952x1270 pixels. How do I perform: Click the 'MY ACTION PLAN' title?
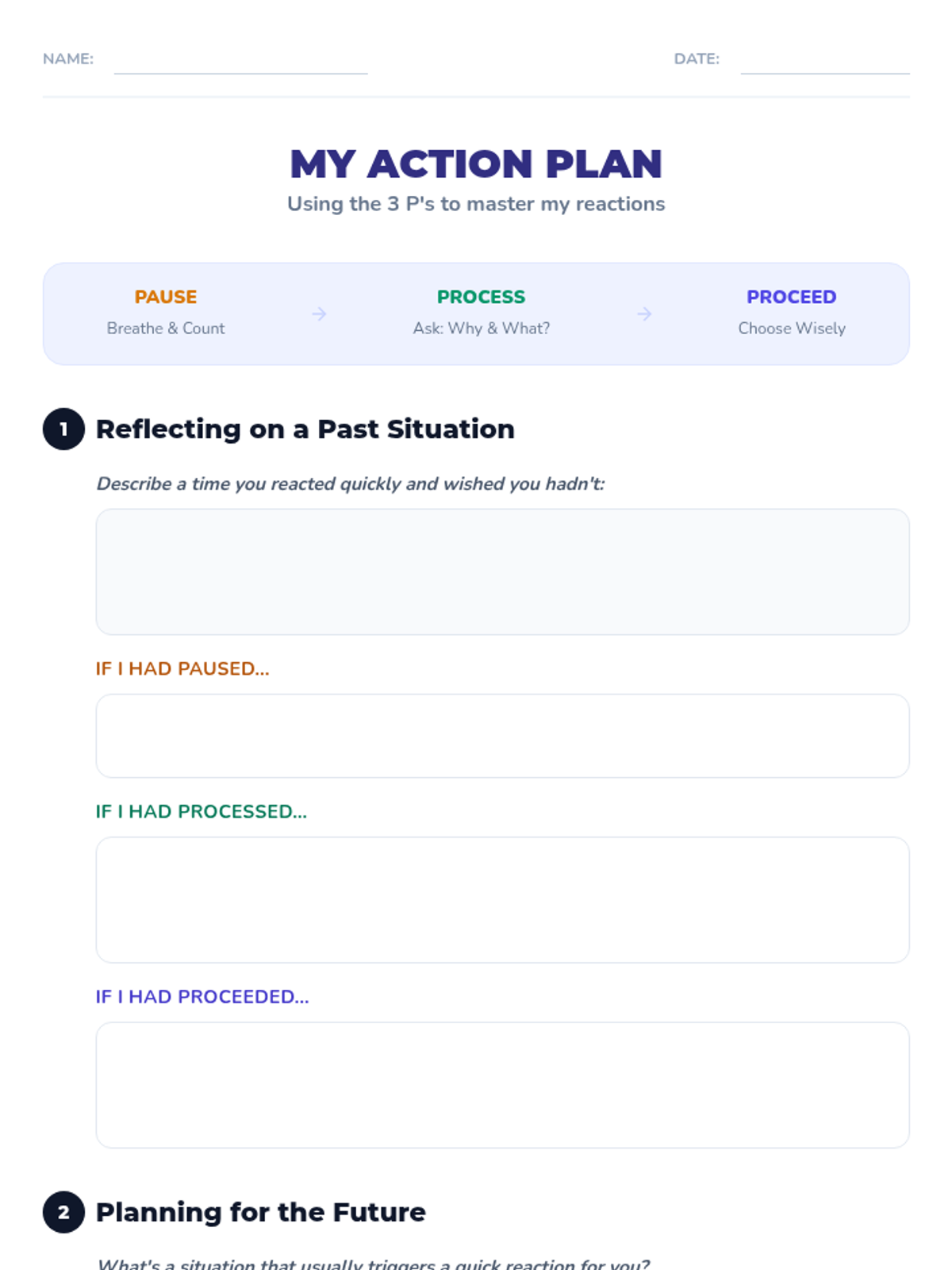click(x=476, y=164)
